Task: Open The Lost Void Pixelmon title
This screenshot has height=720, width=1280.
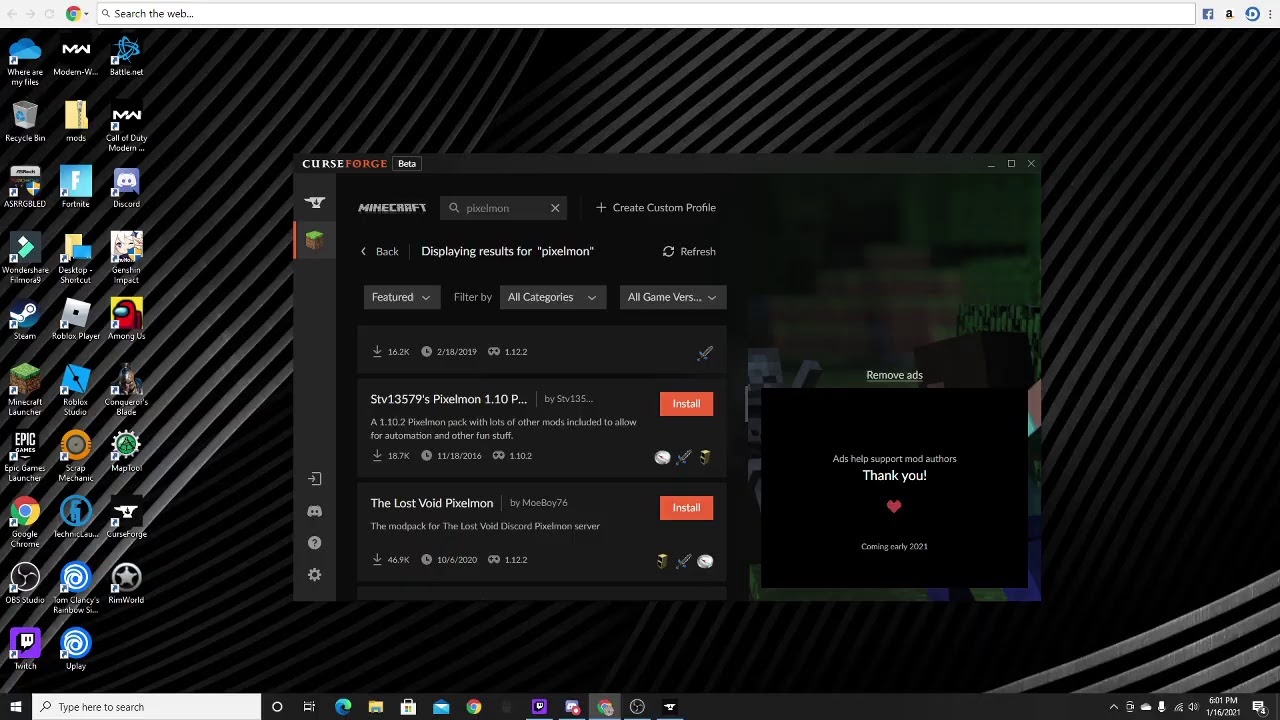Action: [432, 503]
